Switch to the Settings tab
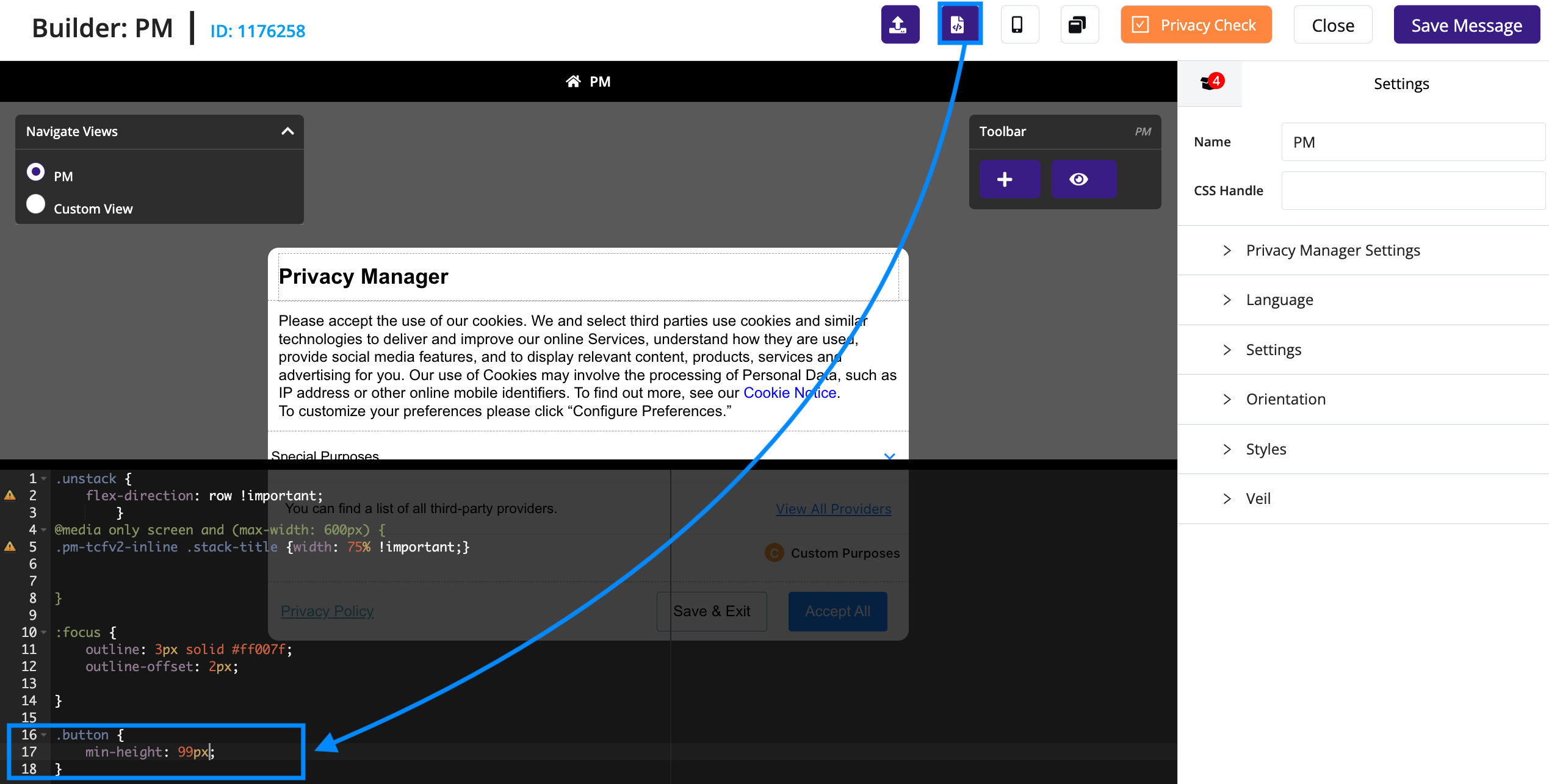1549x784 pixels. tap(1401, 84)
